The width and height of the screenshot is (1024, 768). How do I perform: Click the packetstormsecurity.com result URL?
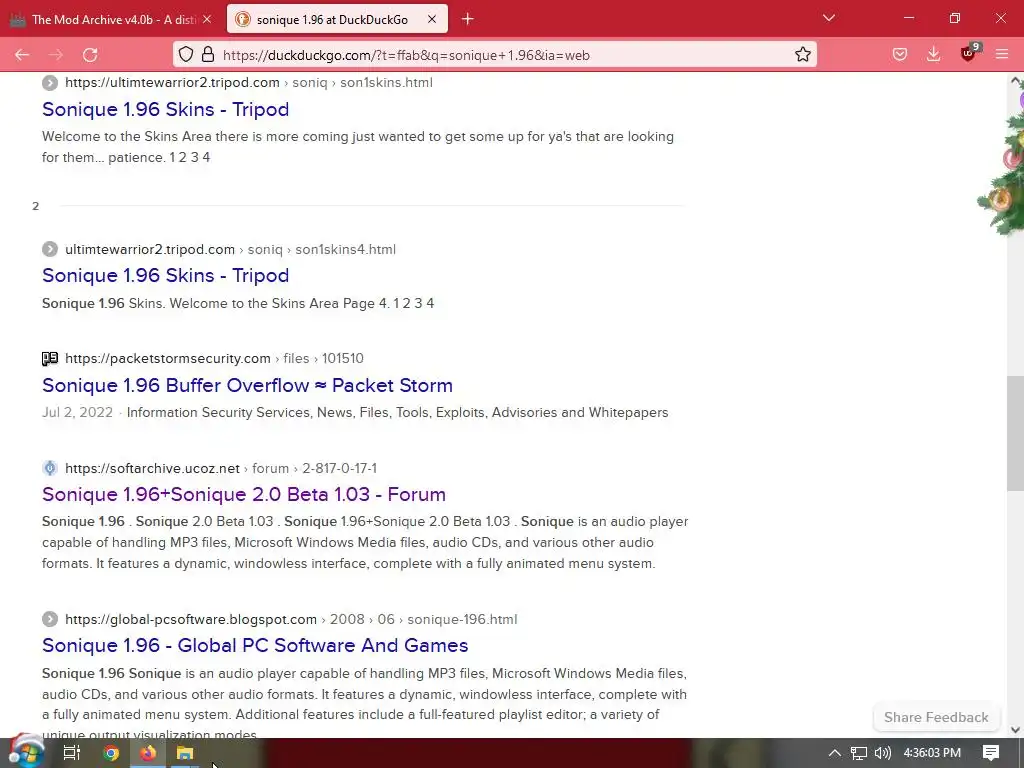[214, 358]
